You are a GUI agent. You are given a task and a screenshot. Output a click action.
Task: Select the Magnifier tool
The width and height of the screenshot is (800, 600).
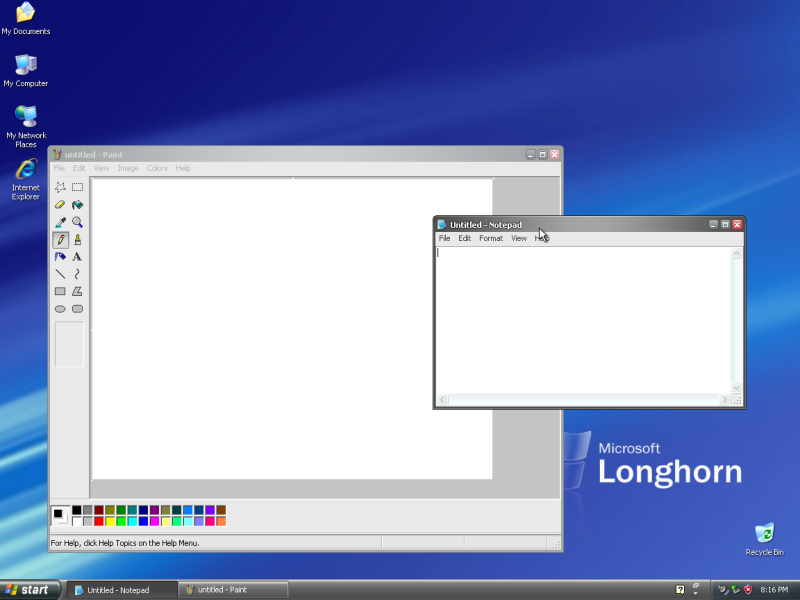77,221
